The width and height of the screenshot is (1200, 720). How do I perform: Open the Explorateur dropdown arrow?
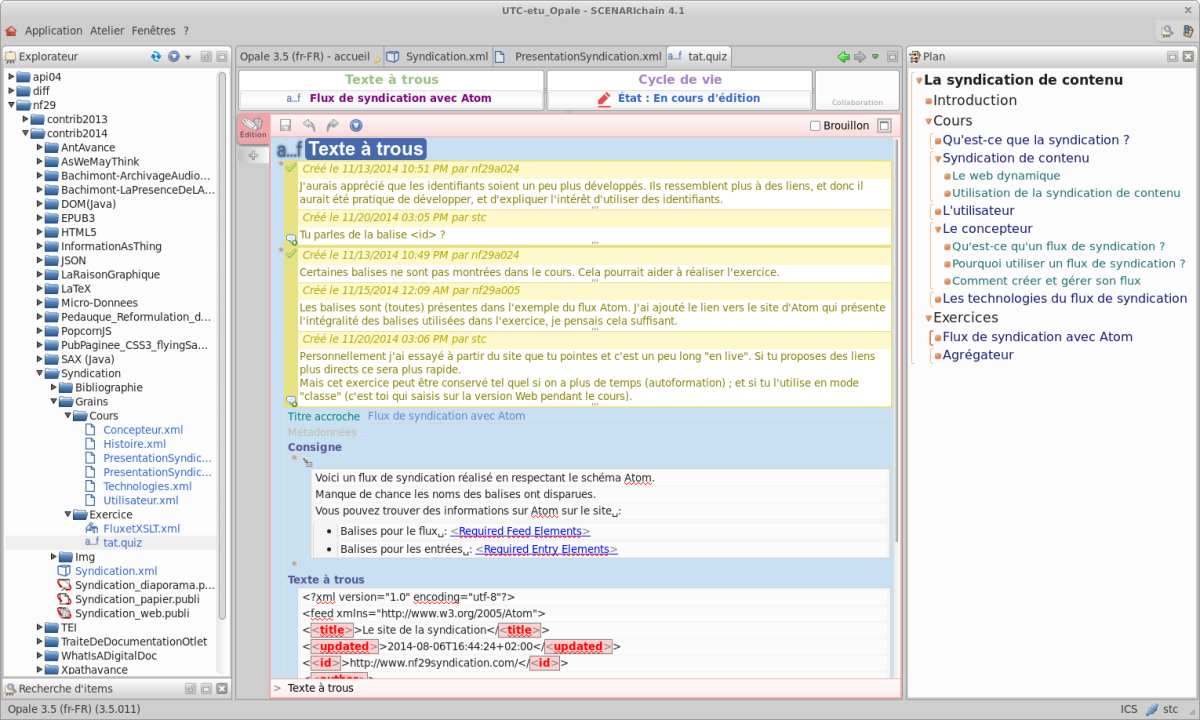coord(187,57)
